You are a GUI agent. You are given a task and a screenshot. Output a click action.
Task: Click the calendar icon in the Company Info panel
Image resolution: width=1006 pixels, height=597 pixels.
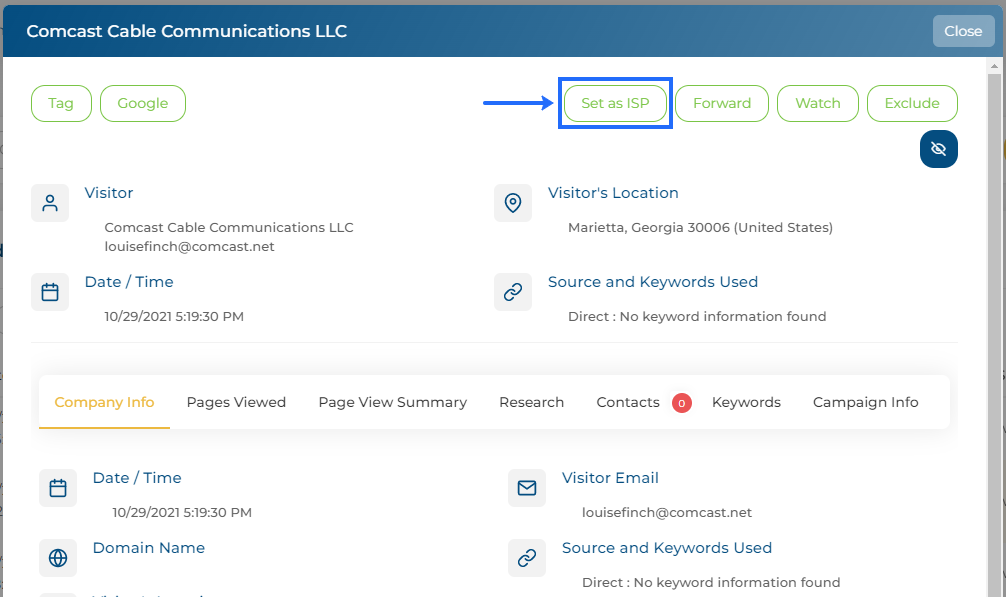pyautogui.click(x=58, y=488)
